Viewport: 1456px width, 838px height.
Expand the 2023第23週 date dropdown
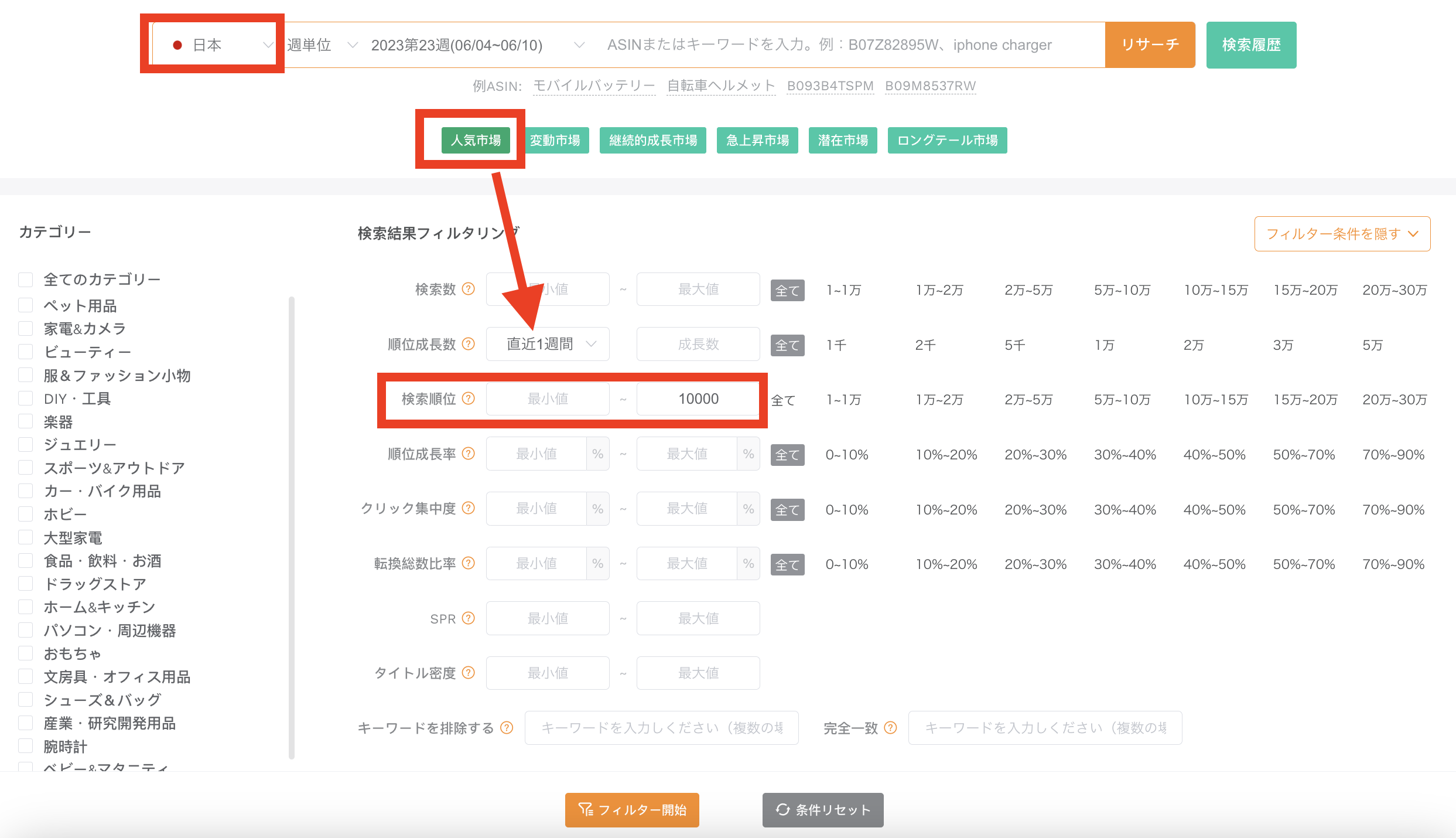coord(477,45)
